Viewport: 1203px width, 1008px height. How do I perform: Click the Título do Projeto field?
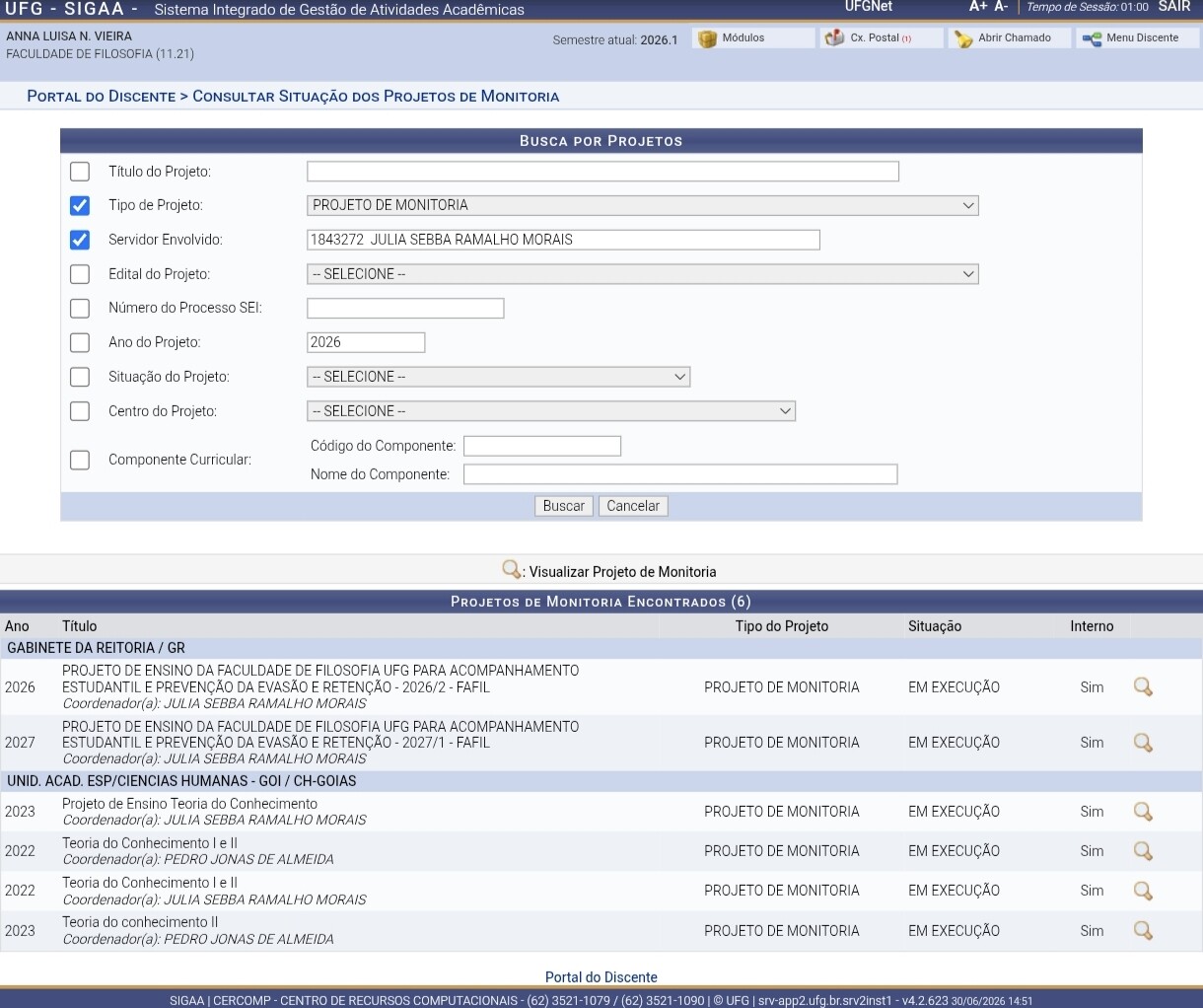tap(602, 172)
